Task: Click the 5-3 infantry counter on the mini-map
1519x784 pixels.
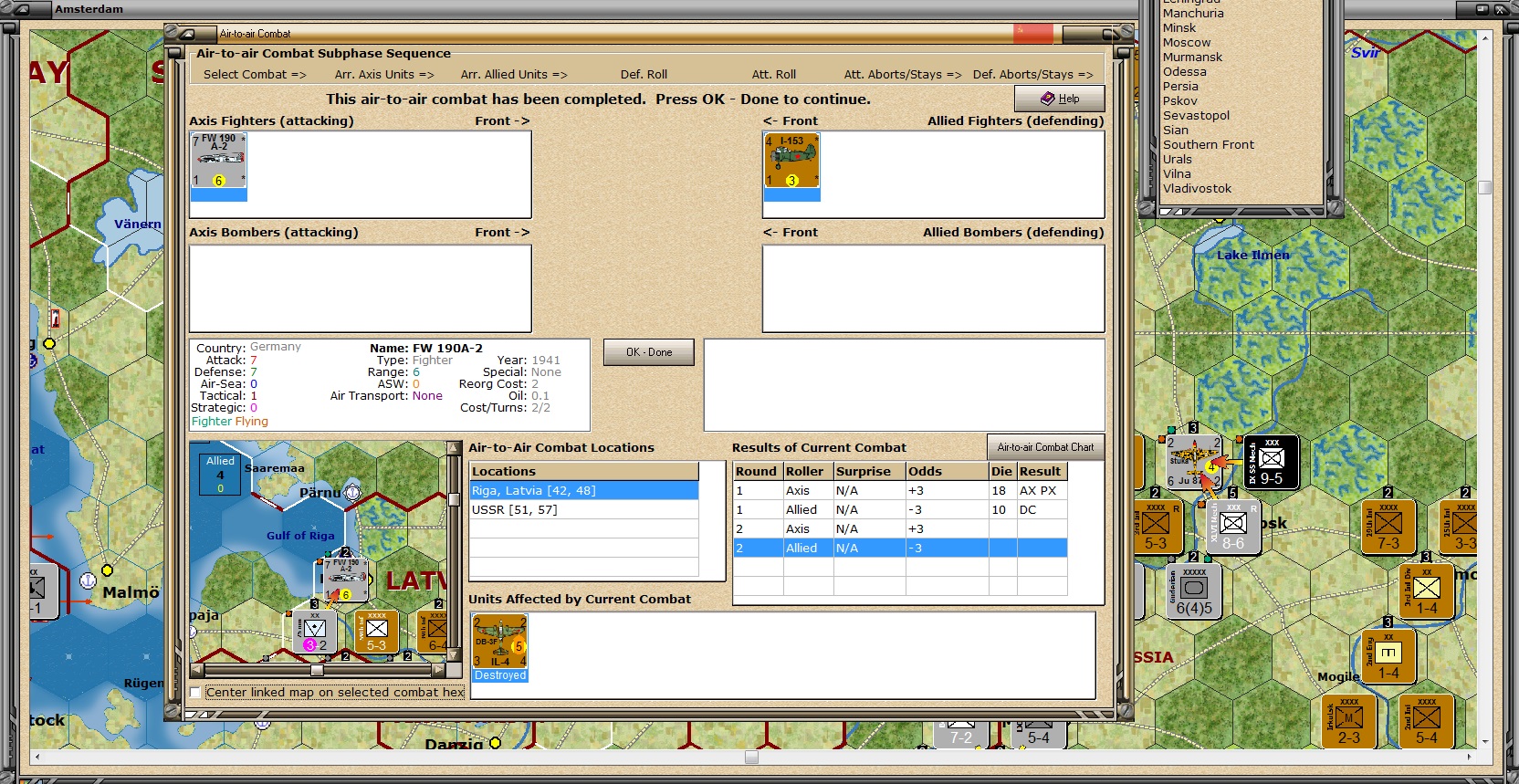Action: (x=376, y=632)
